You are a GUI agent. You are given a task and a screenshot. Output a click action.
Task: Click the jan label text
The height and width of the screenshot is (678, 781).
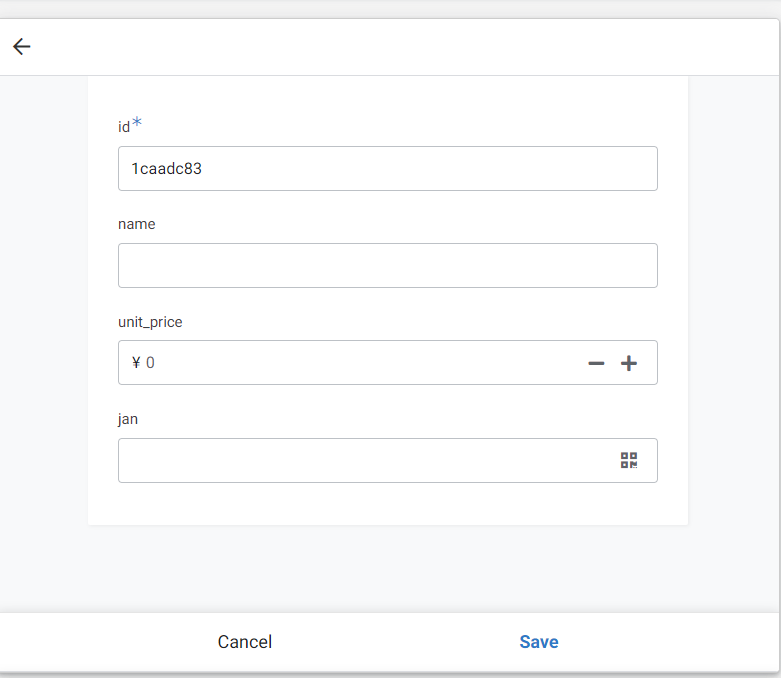tap(128, 419)
